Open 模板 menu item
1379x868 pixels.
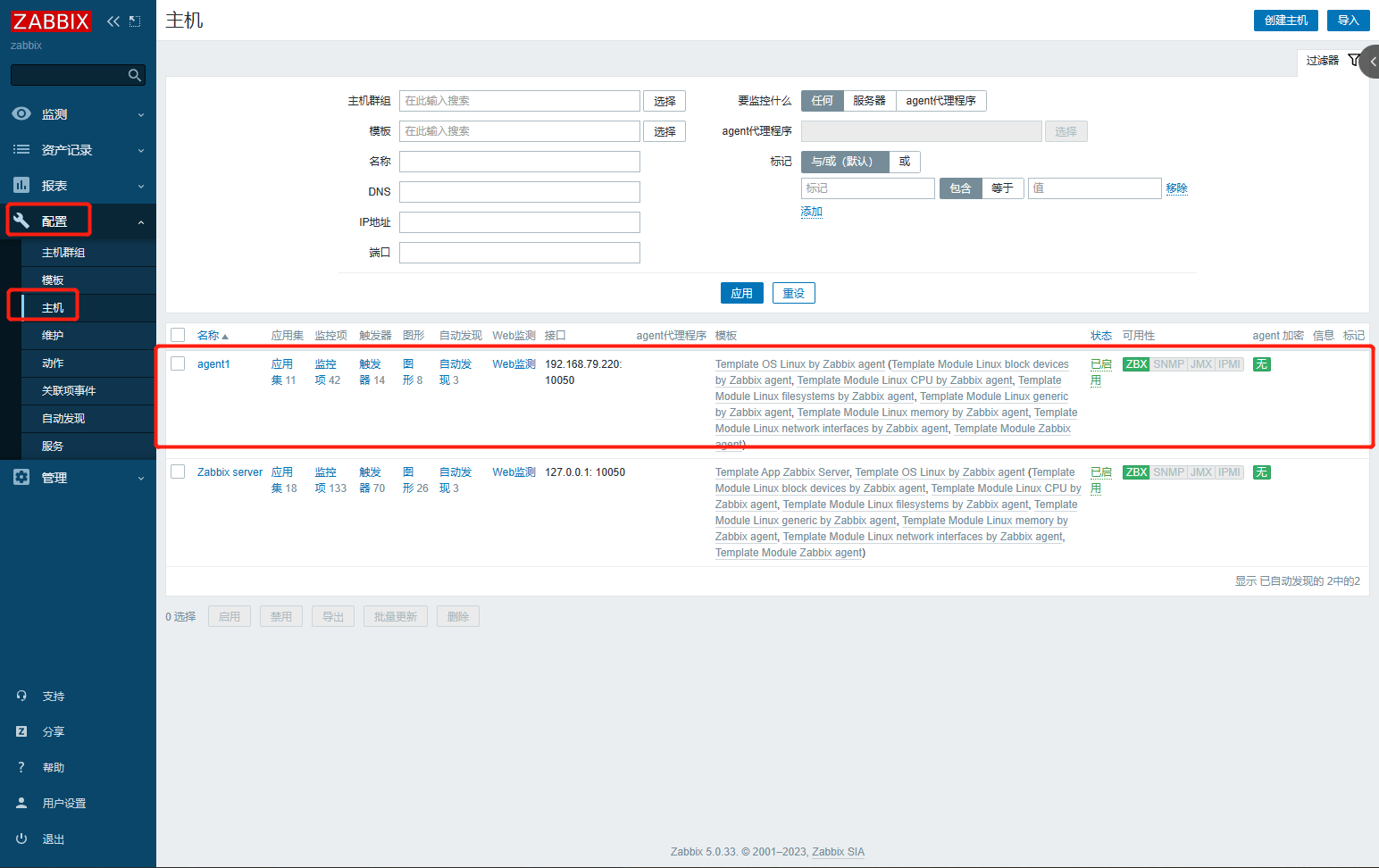88,280
